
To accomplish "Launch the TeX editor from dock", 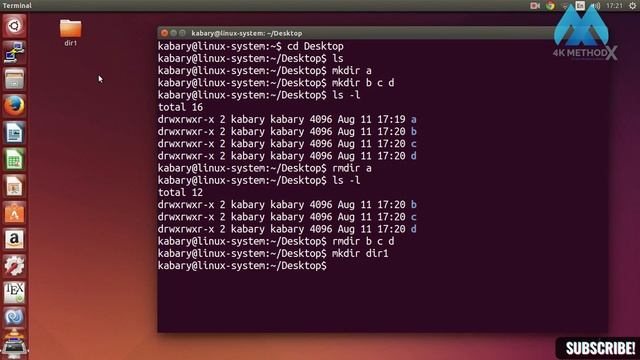I will [14, 293].
